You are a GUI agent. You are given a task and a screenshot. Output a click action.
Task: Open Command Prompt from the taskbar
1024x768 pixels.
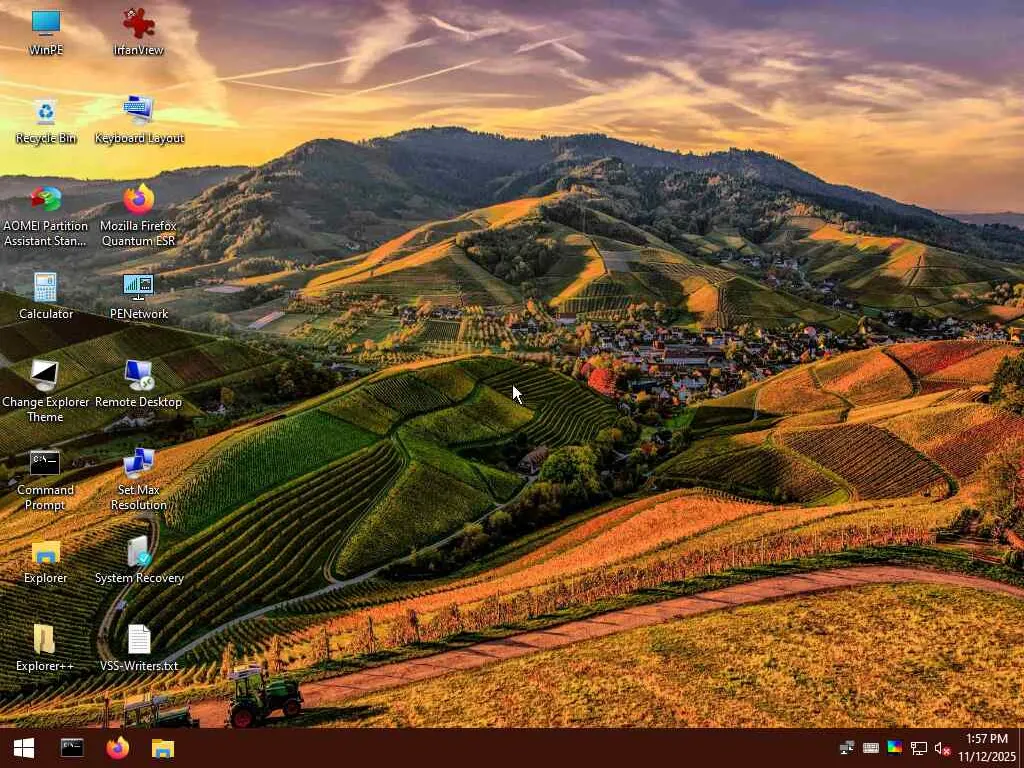click(x=72, y=748)
